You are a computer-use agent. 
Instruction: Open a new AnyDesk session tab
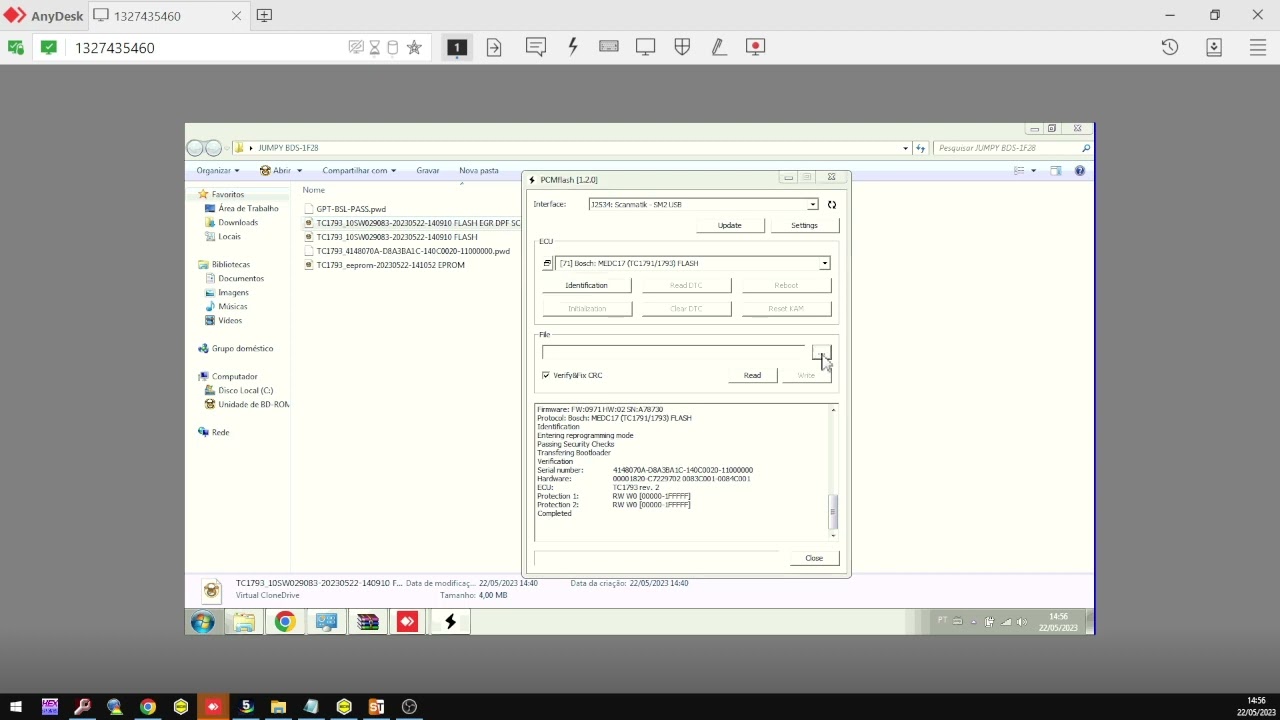pos(264,16)
